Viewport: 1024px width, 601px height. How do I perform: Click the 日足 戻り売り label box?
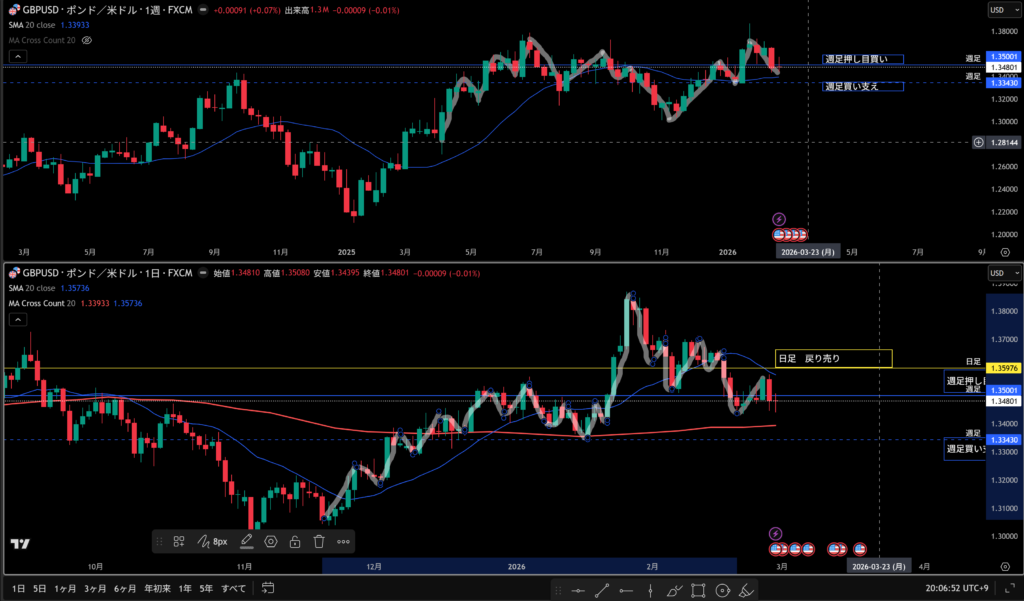tap(832, 358)
